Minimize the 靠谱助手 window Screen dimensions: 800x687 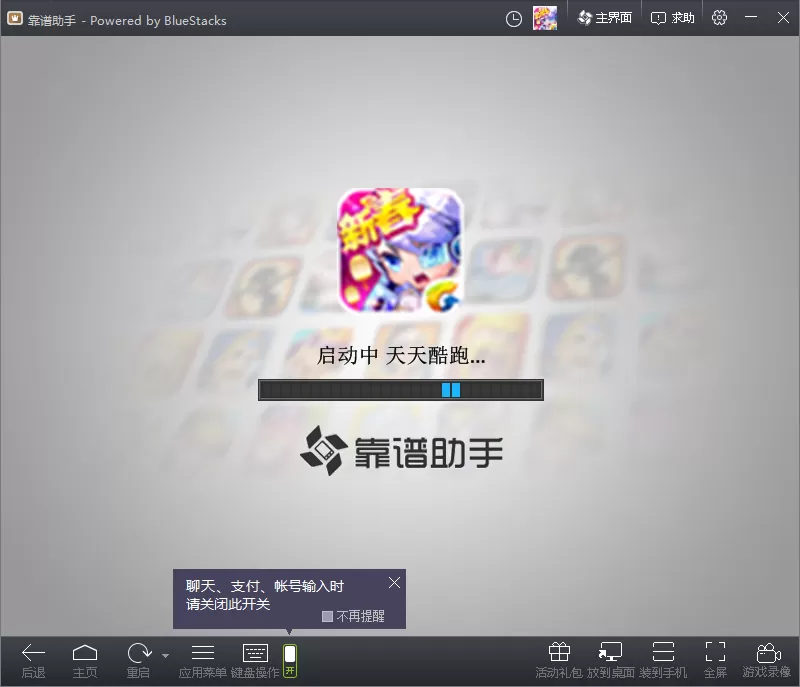751,17
